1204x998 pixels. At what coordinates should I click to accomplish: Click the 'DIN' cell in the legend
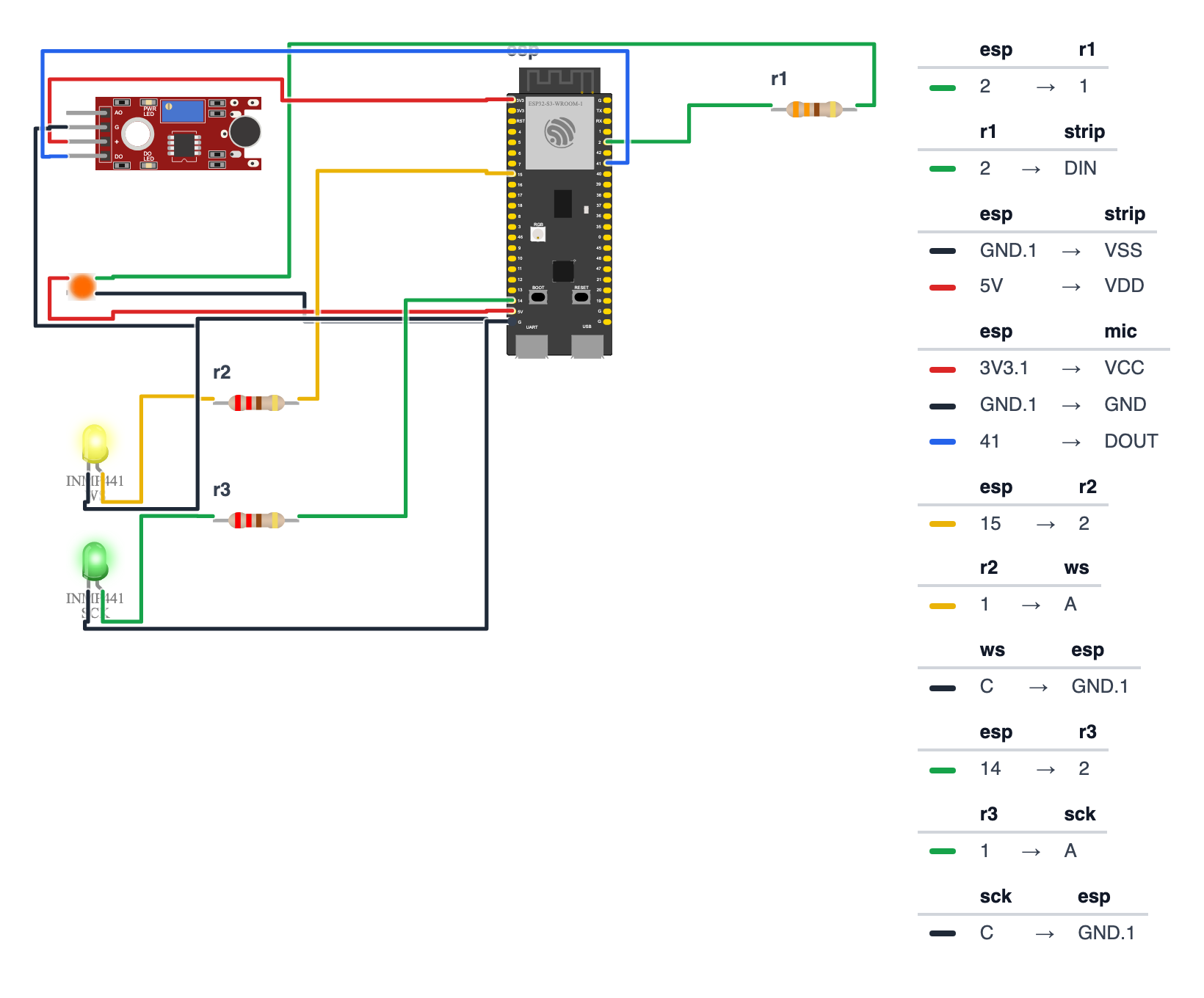tap(1080, 168)
